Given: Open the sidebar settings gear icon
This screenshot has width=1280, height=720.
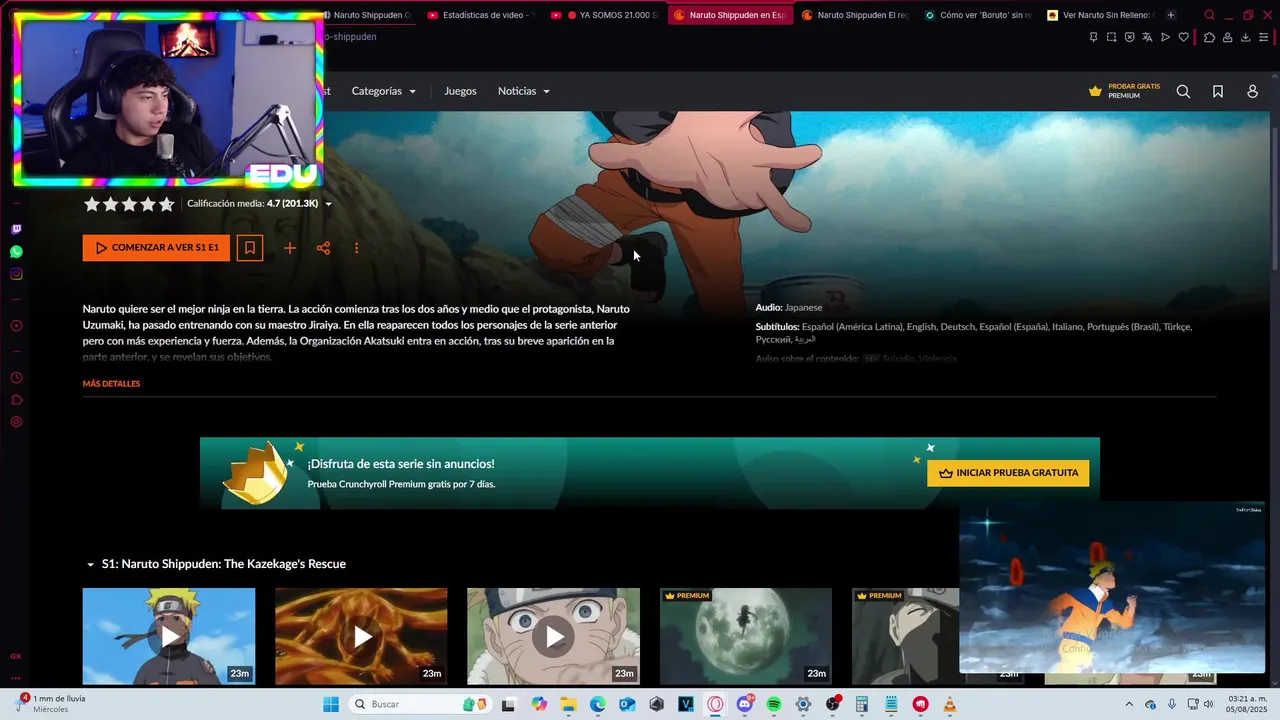Looking at the screenshot, I should tap(16, 422).
